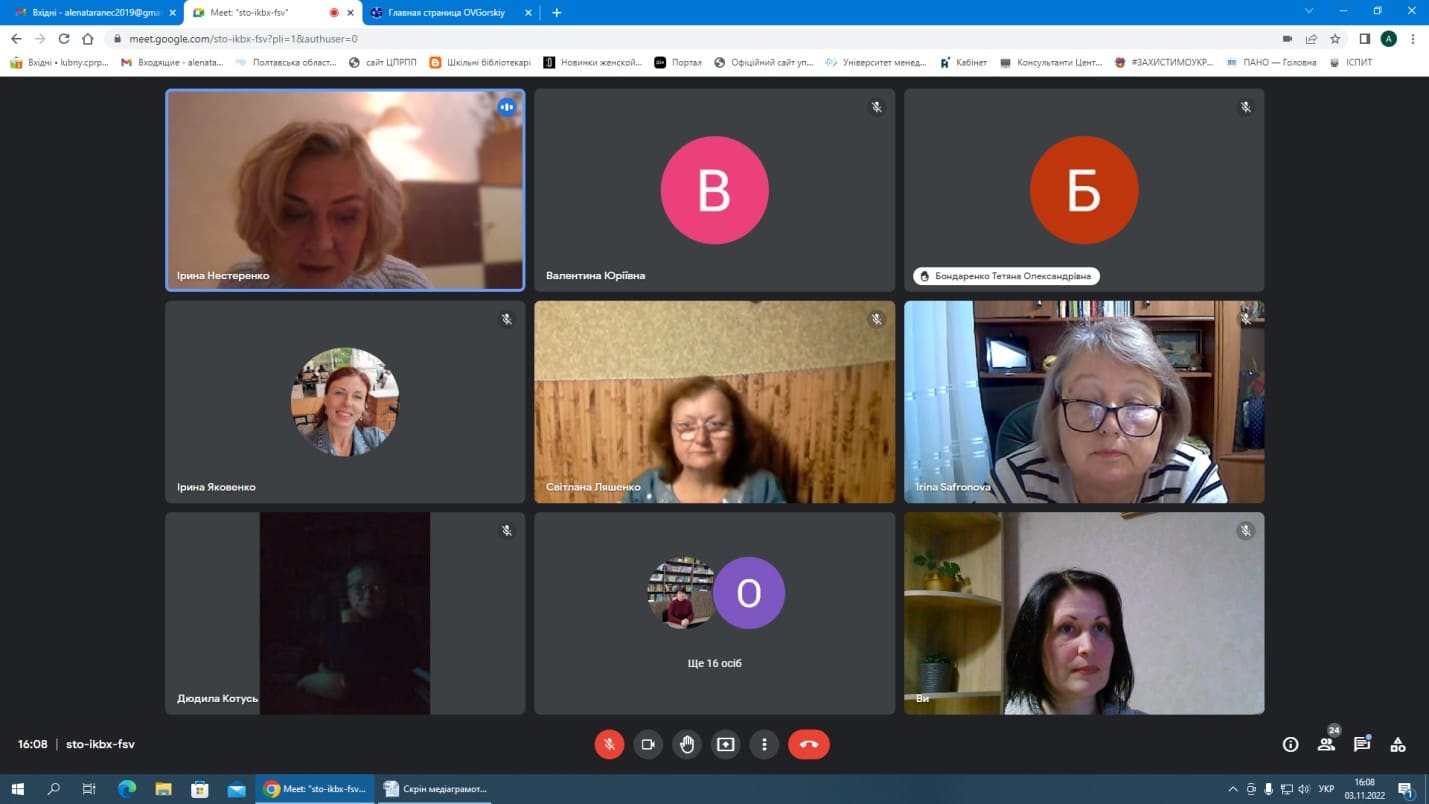Open the 'ПАНО — Головна' bookmark
Image resolution: width=1429 pixels, height=804 pixels.
(1271, 62)
